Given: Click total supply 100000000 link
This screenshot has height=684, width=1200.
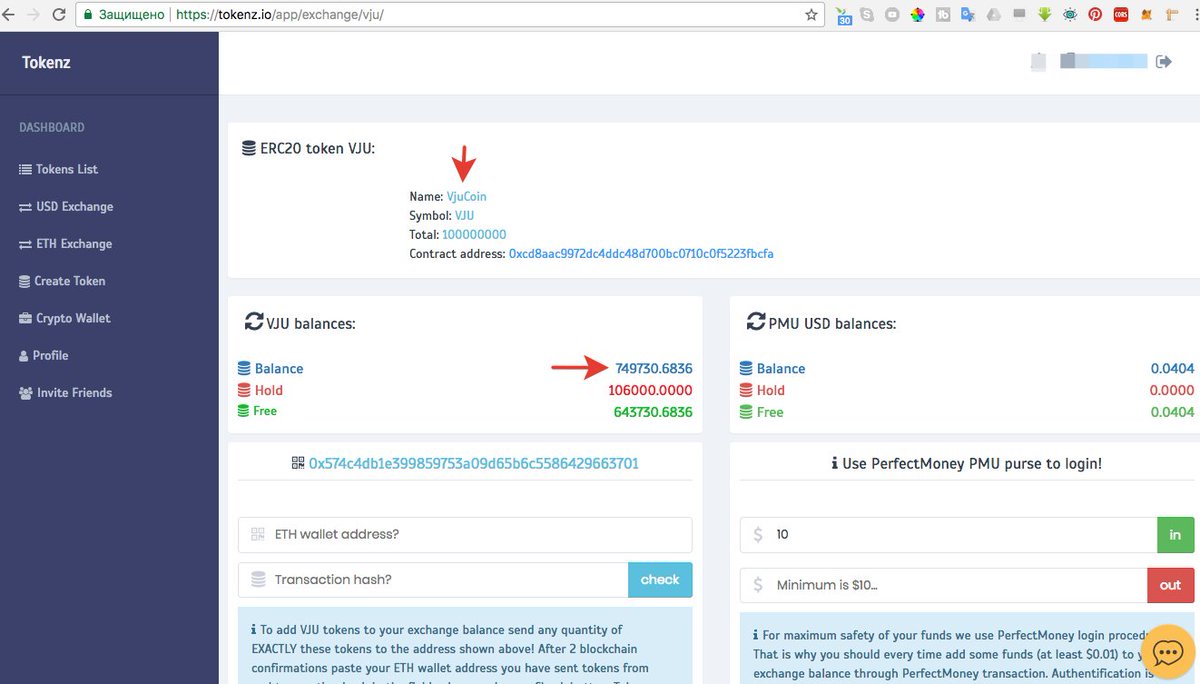Looking at the screenshot, I should pyautogui.click(x=474, y=235).
